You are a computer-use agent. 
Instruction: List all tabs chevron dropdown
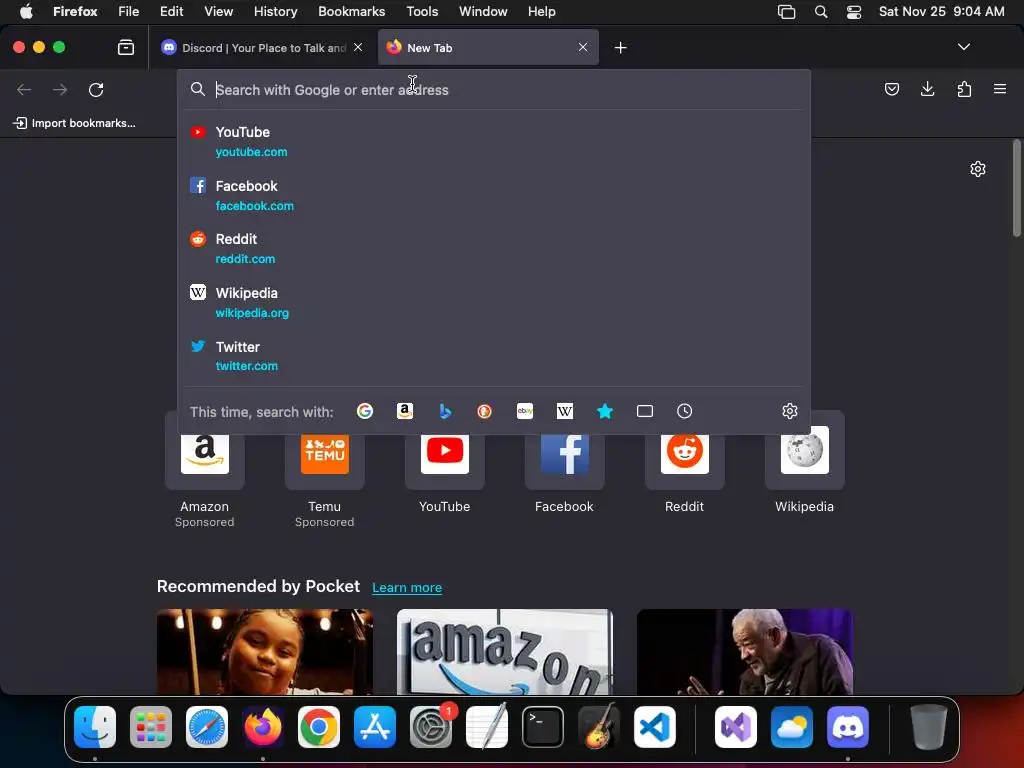[963, 47]
